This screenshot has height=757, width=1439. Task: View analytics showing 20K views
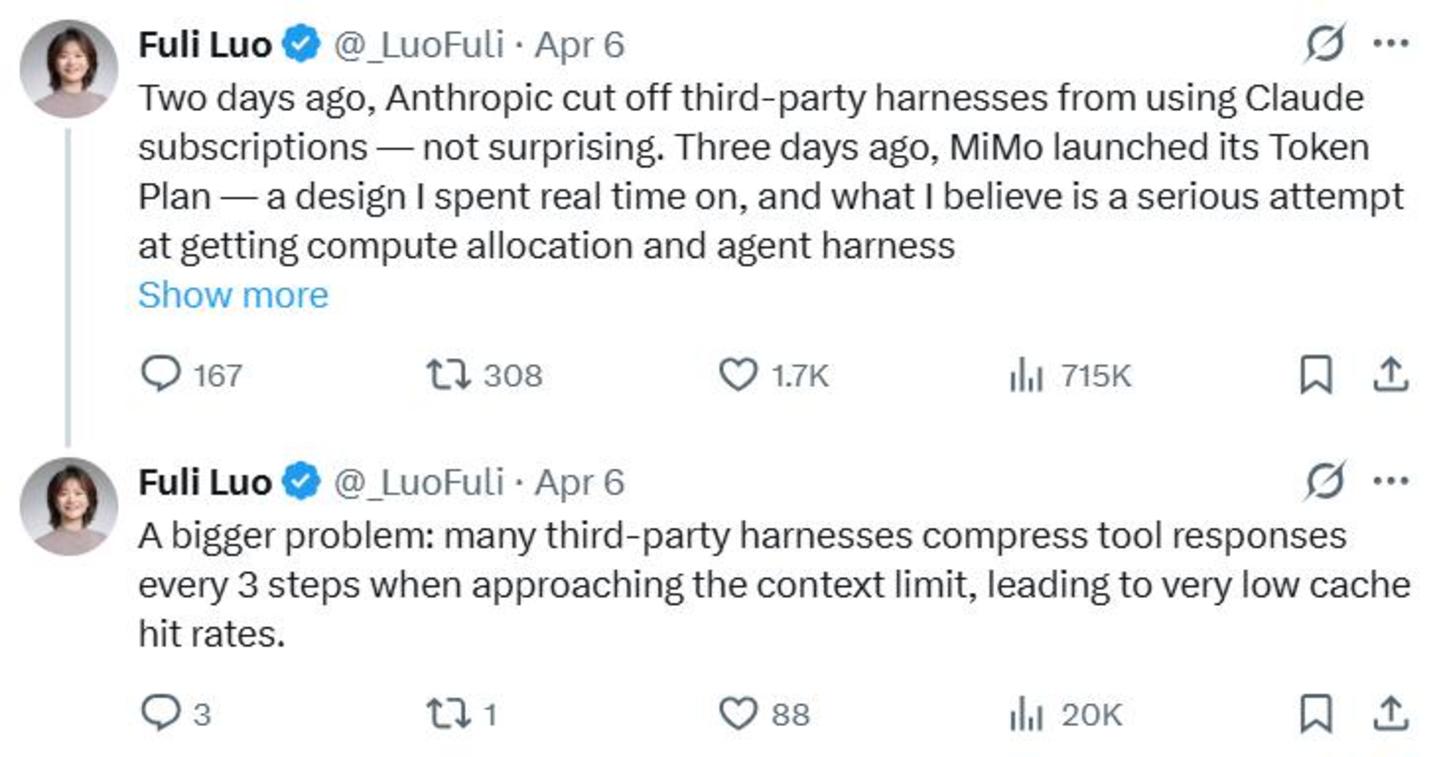[x=1025, y=715]
